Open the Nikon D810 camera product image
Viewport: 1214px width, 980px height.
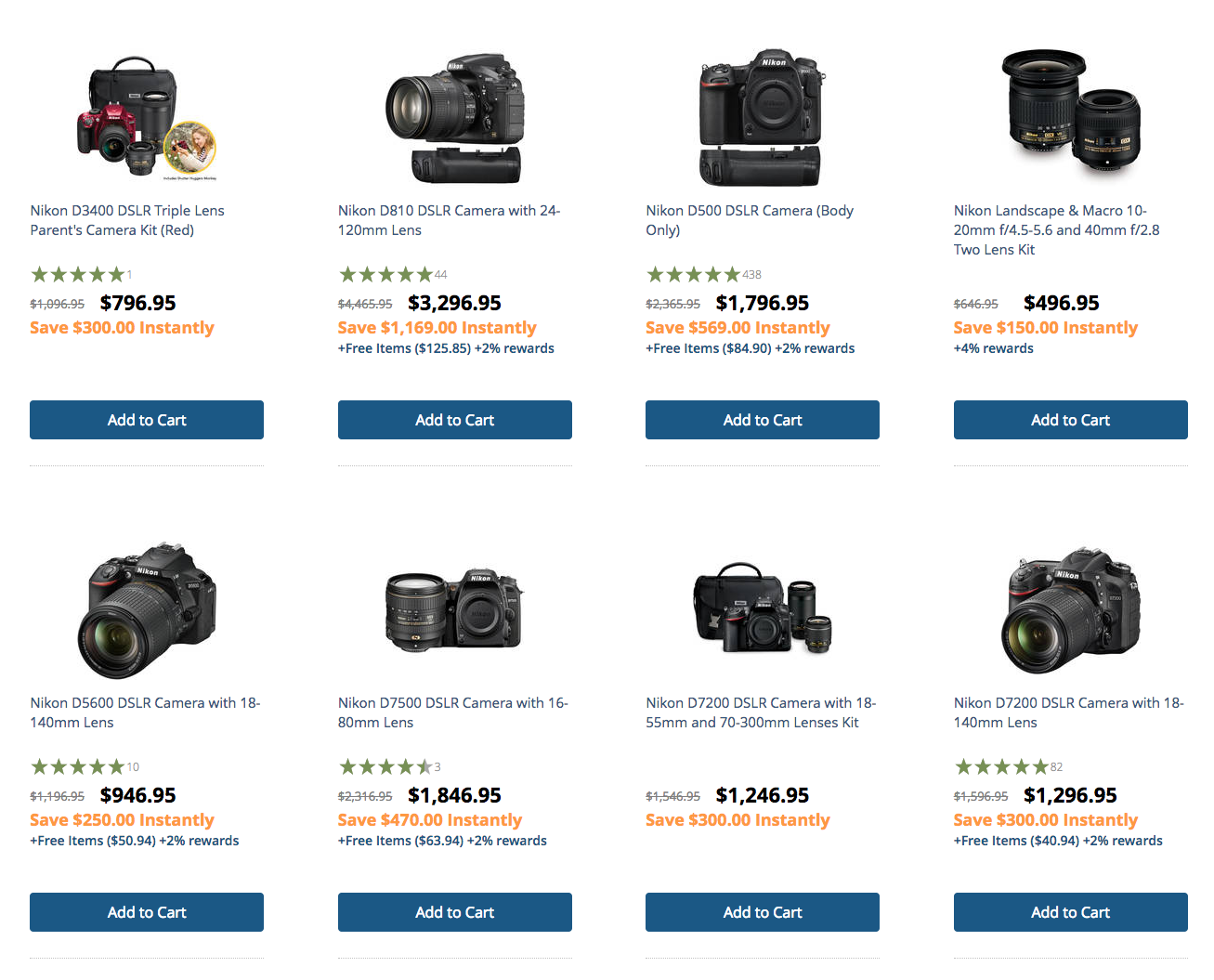pos(454,117)
